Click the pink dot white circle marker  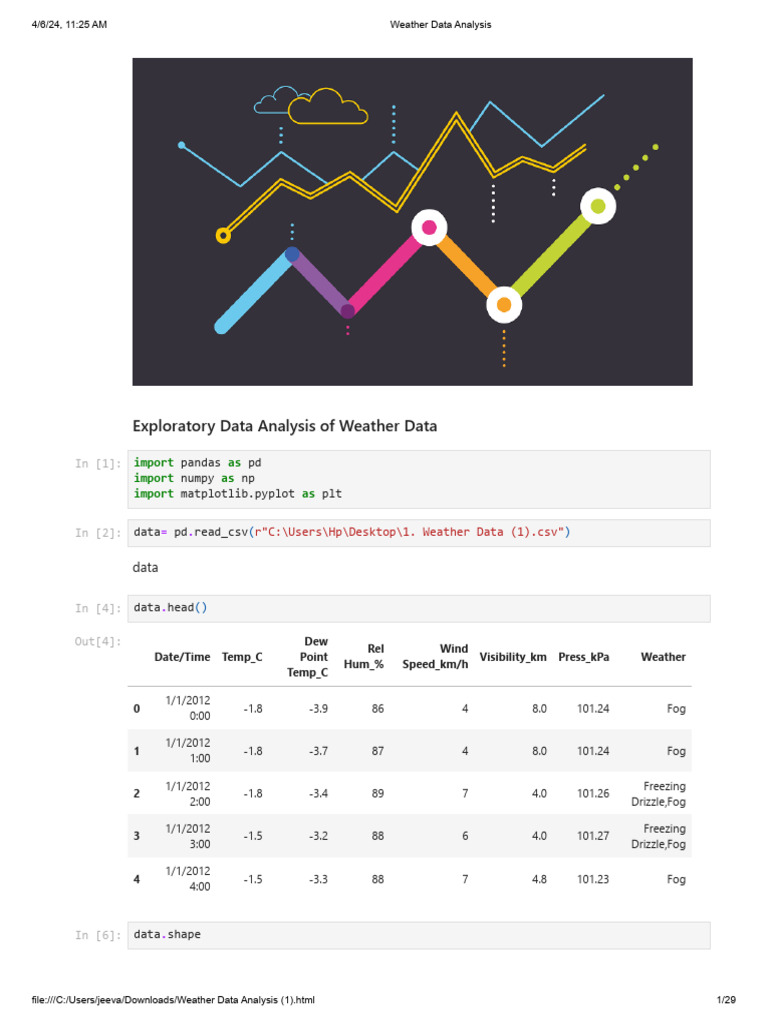[x=429, y=227]
